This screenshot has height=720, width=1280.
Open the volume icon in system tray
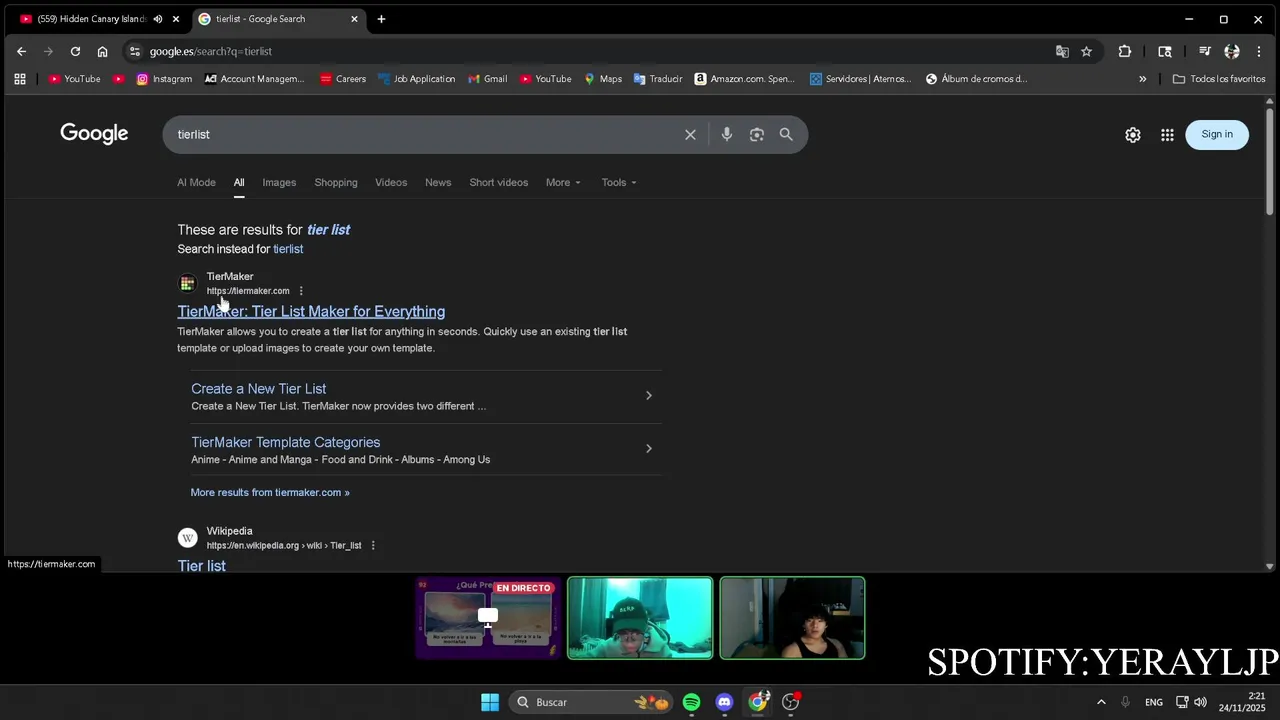click(1200, 702)
